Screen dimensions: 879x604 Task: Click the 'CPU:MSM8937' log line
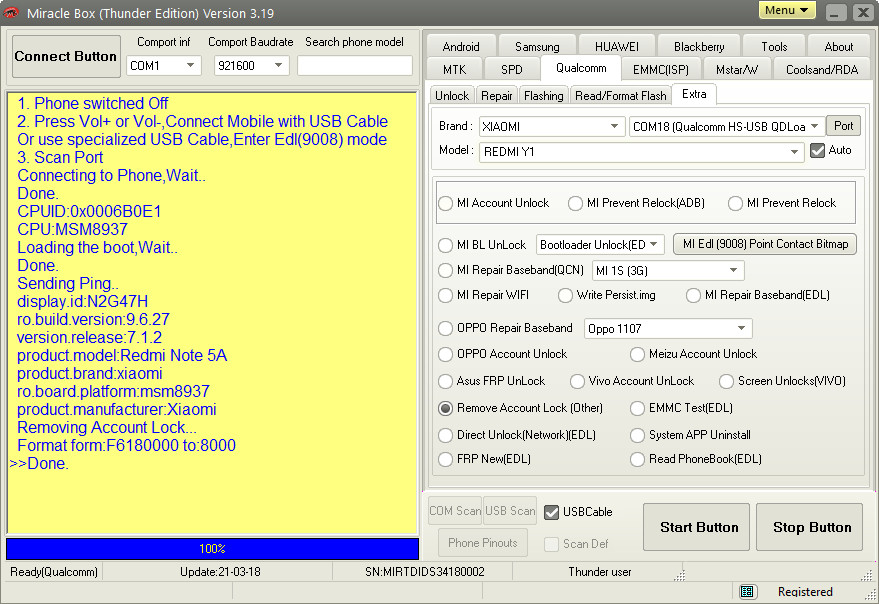coord(72,229)
